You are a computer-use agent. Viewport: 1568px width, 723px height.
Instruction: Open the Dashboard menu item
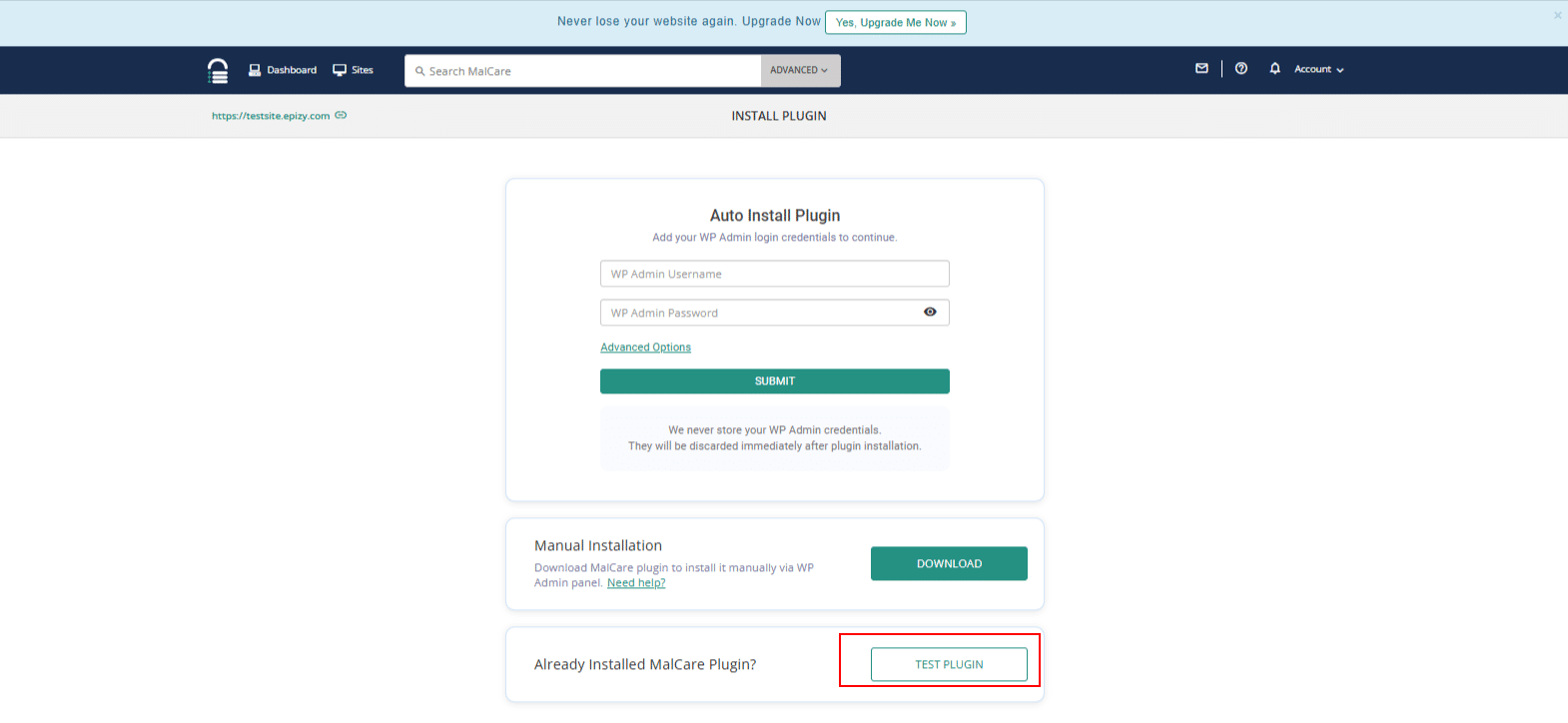tap(283, 70)
